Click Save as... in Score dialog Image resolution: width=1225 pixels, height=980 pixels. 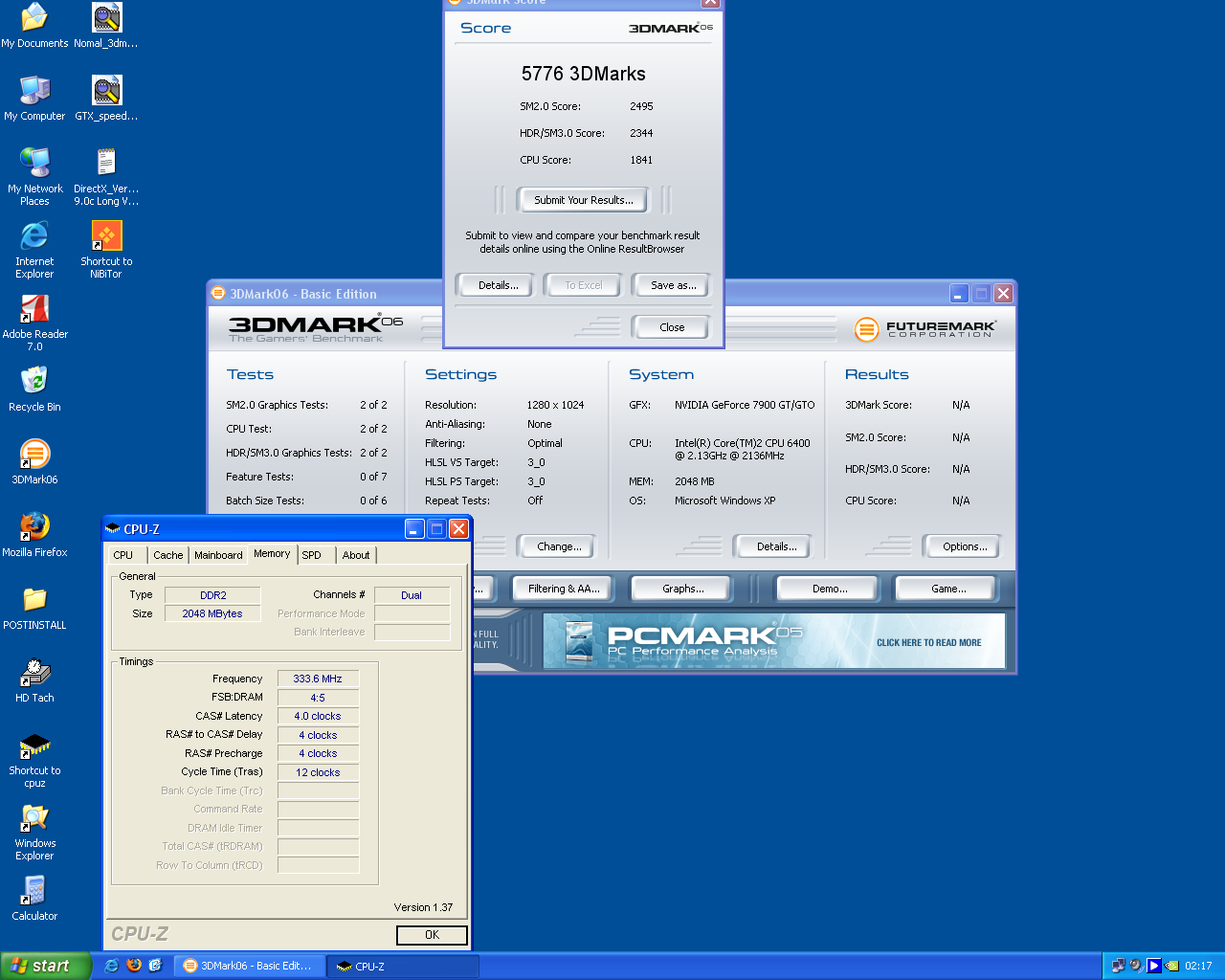click(673, 285)
